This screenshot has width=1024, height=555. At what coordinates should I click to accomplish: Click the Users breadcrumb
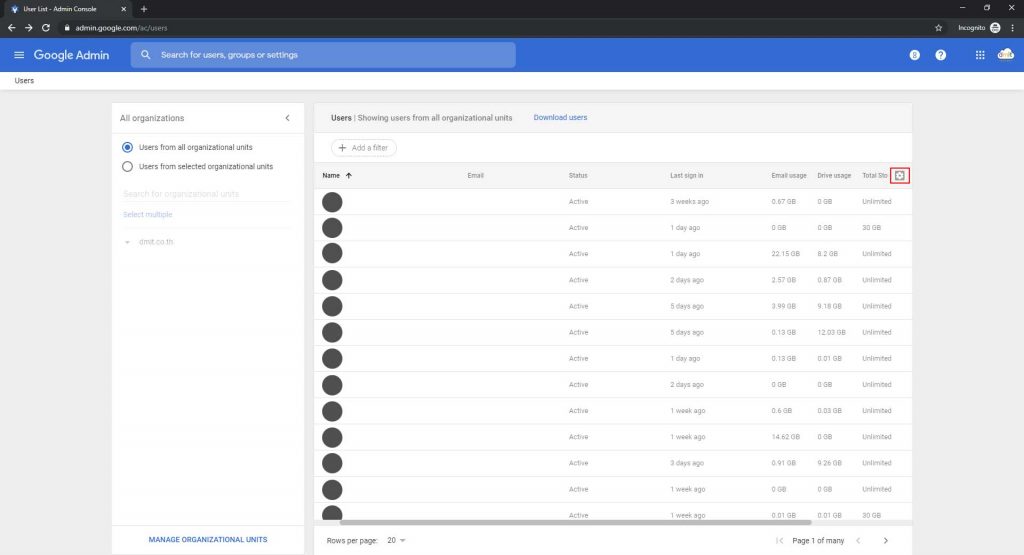(x=24, y=80)
